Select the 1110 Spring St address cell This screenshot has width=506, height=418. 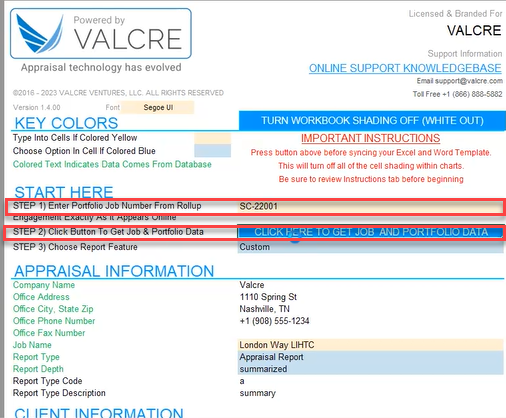pyautogui.click(x=371, y=297)
